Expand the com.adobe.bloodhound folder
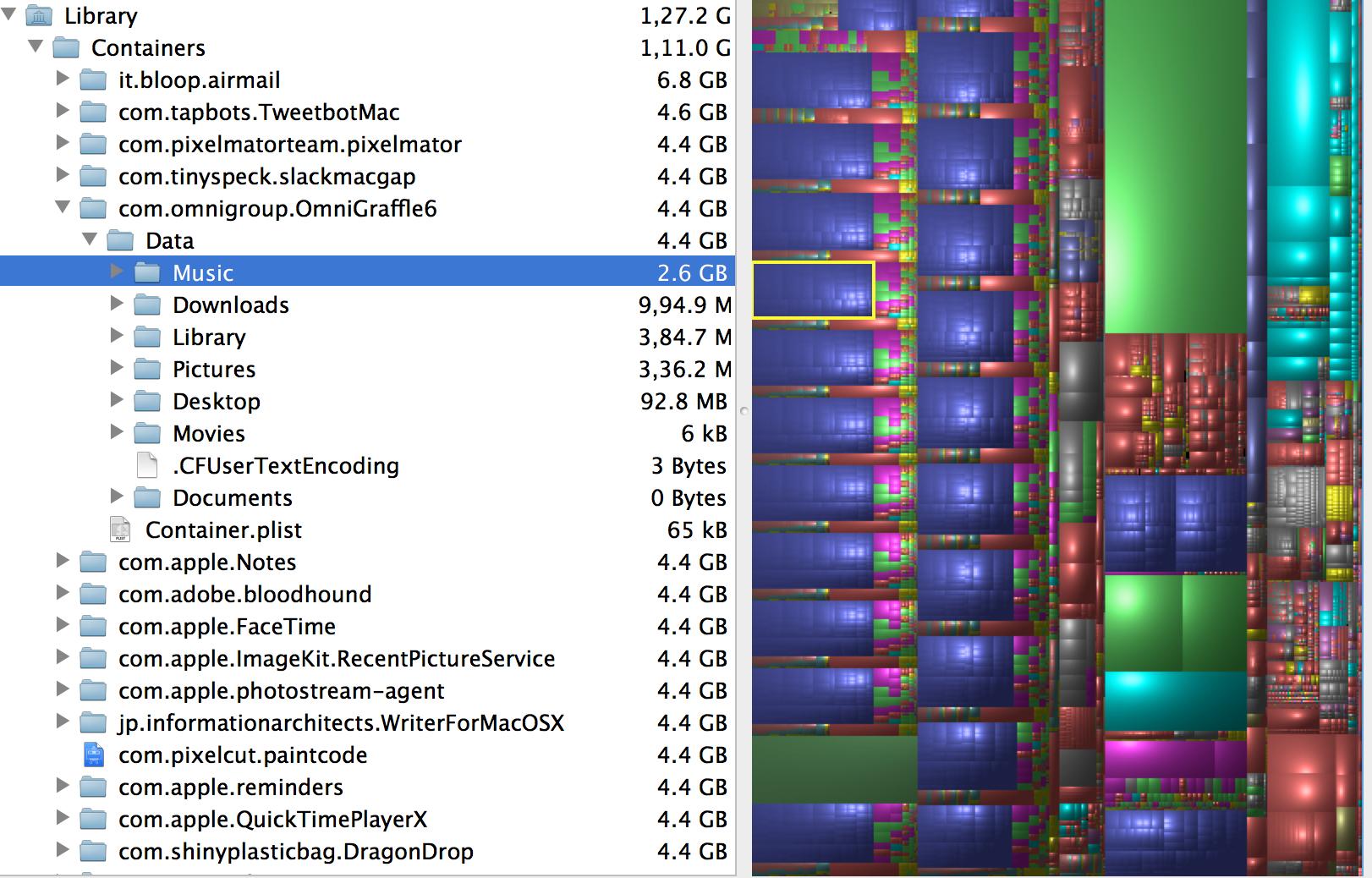 [63, 594]
